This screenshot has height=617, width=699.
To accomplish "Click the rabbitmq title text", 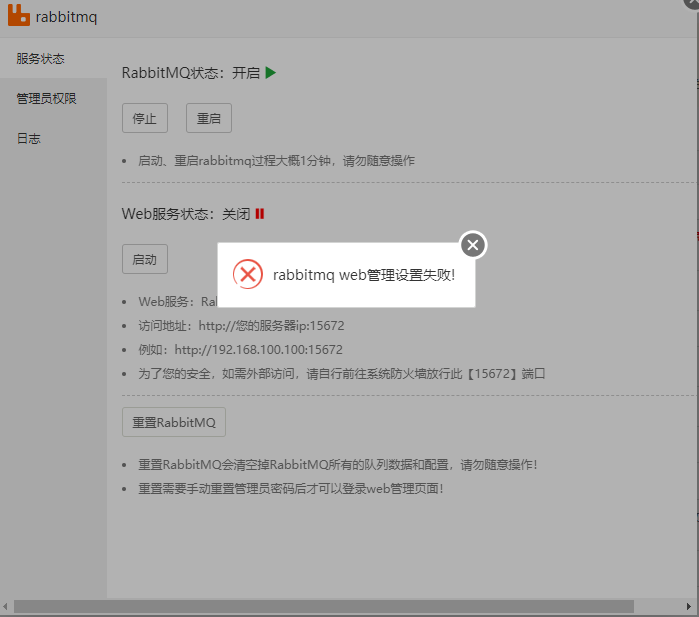I will tap(66, 17).
